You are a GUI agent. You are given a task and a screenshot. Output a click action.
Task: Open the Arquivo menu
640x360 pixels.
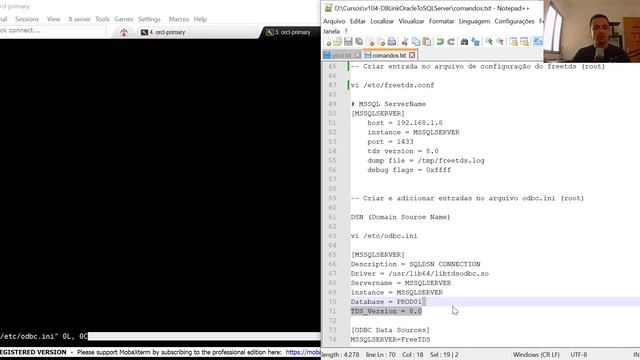(x=334, y=21)
